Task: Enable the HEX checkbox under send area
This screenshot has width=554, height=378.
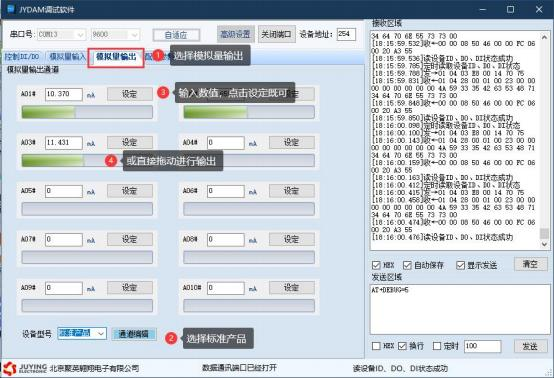Action: pyautogui.click(x=376, y=346)
